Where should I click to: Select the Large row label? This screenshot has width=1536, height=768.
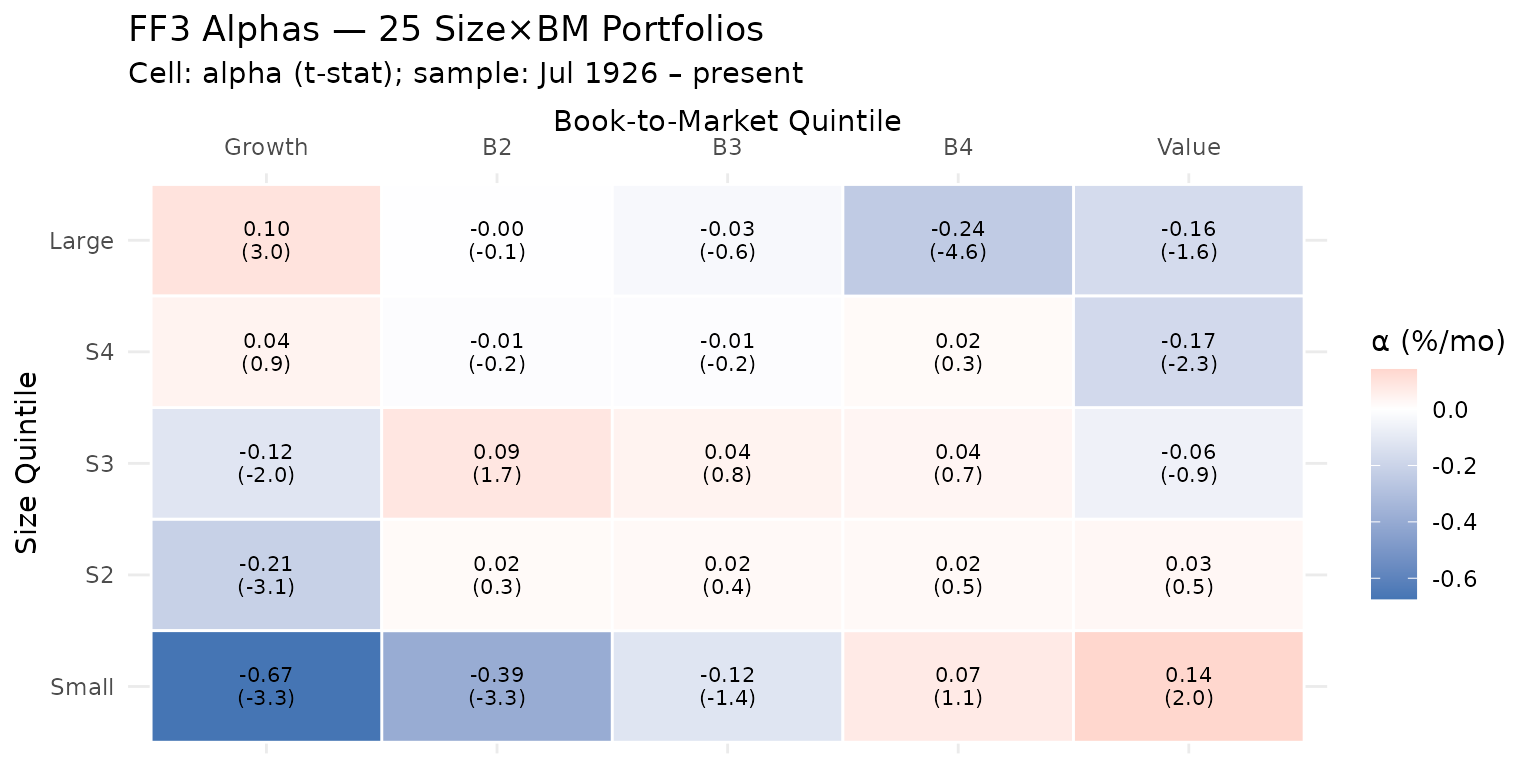point(82,241)
